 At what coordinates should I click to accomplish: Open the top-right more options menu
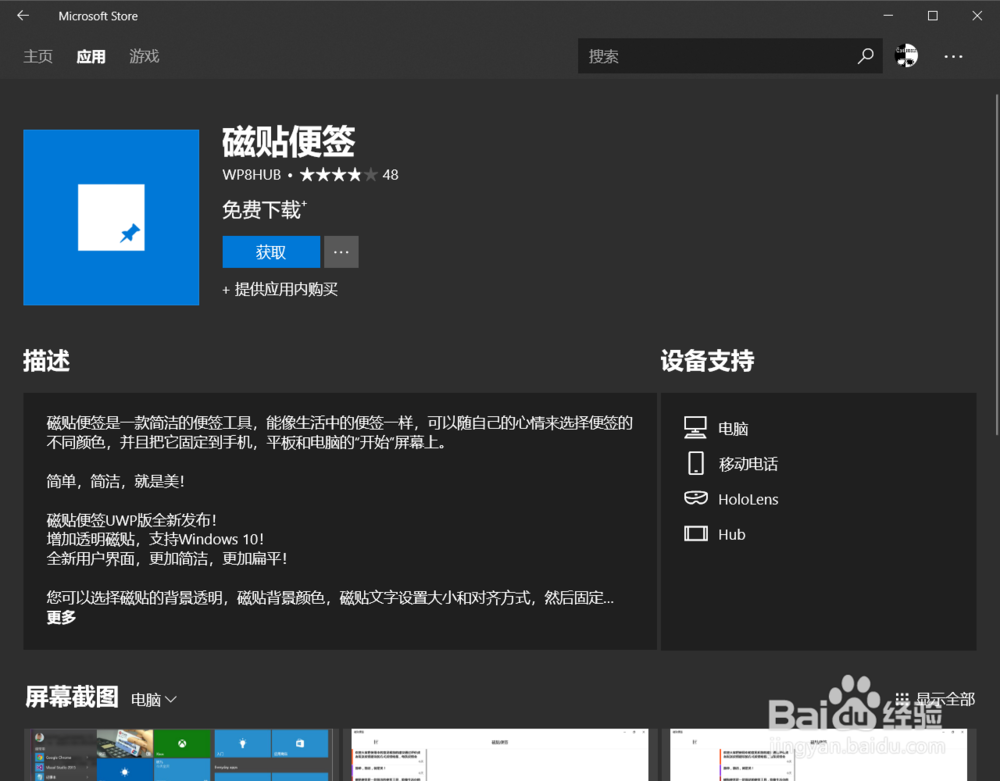pos(953,57)
